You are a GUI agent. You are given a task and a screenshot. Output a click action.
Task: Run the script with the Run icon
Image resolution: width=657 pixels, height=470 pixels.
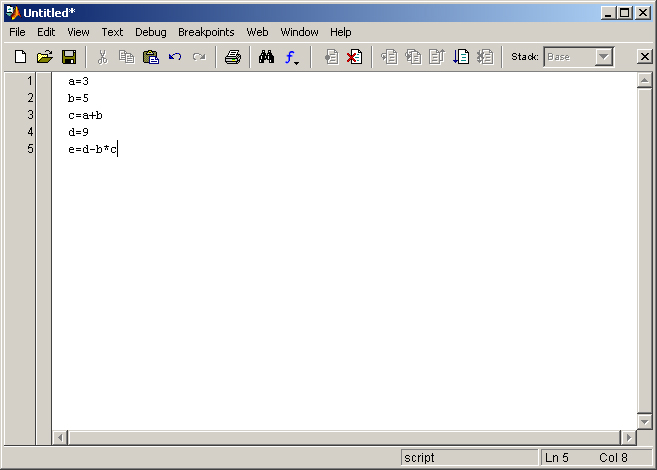coord(461,57)
